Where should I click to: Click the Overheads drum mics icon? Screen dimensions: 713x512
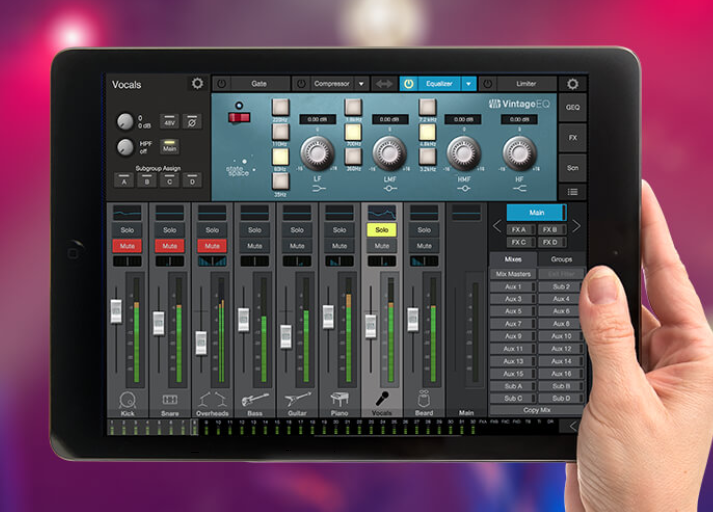pyautogui.click(x=212, y=400)
